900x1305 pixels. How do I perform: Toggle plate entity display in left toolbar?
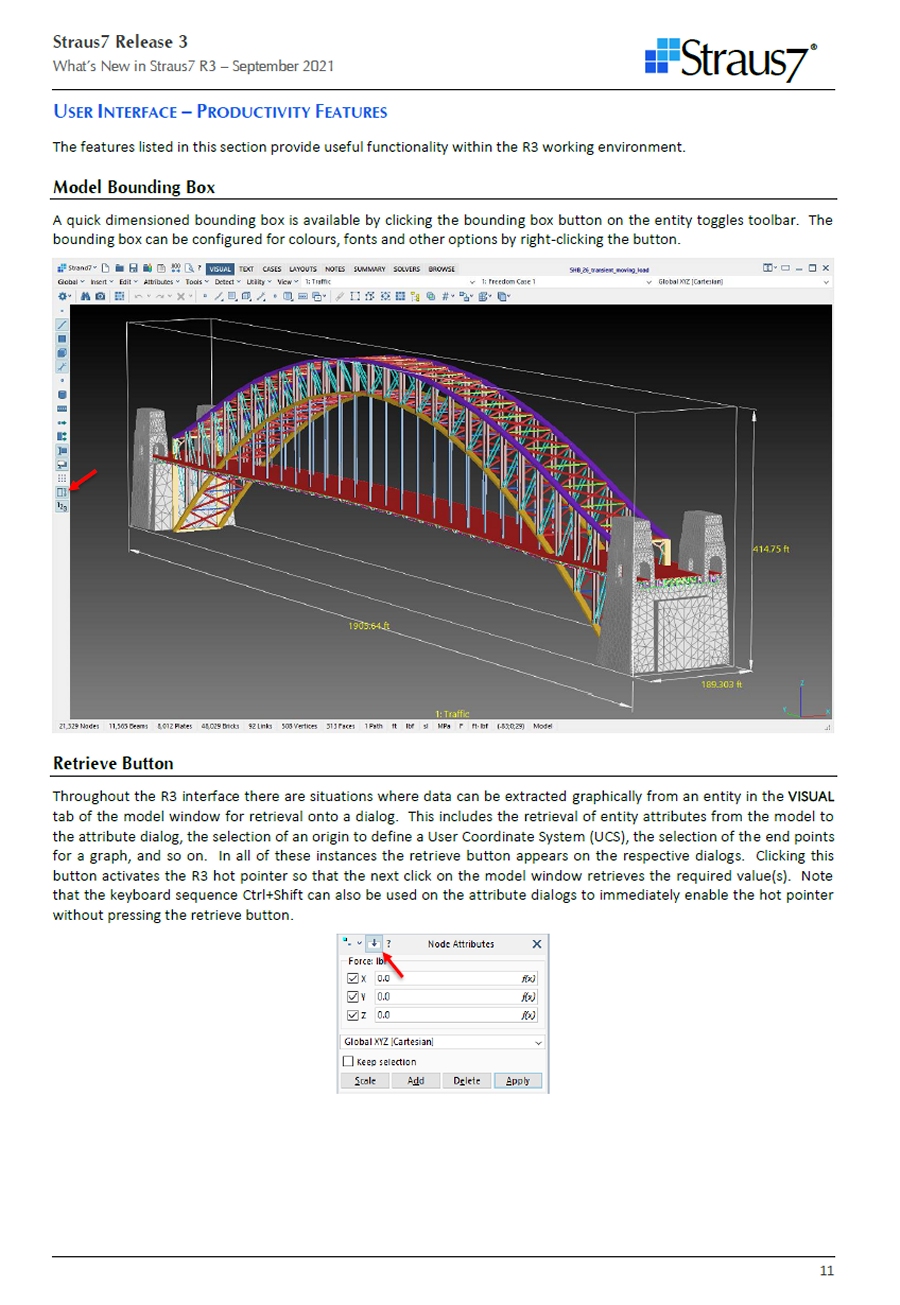[x=61, y=338]
